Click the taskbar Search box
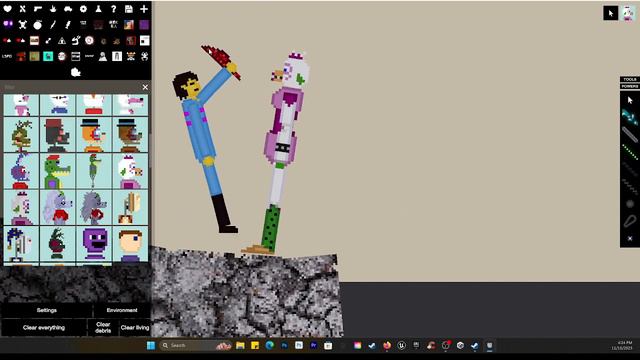The image size is (640, 360). click(x=196, y=346)
